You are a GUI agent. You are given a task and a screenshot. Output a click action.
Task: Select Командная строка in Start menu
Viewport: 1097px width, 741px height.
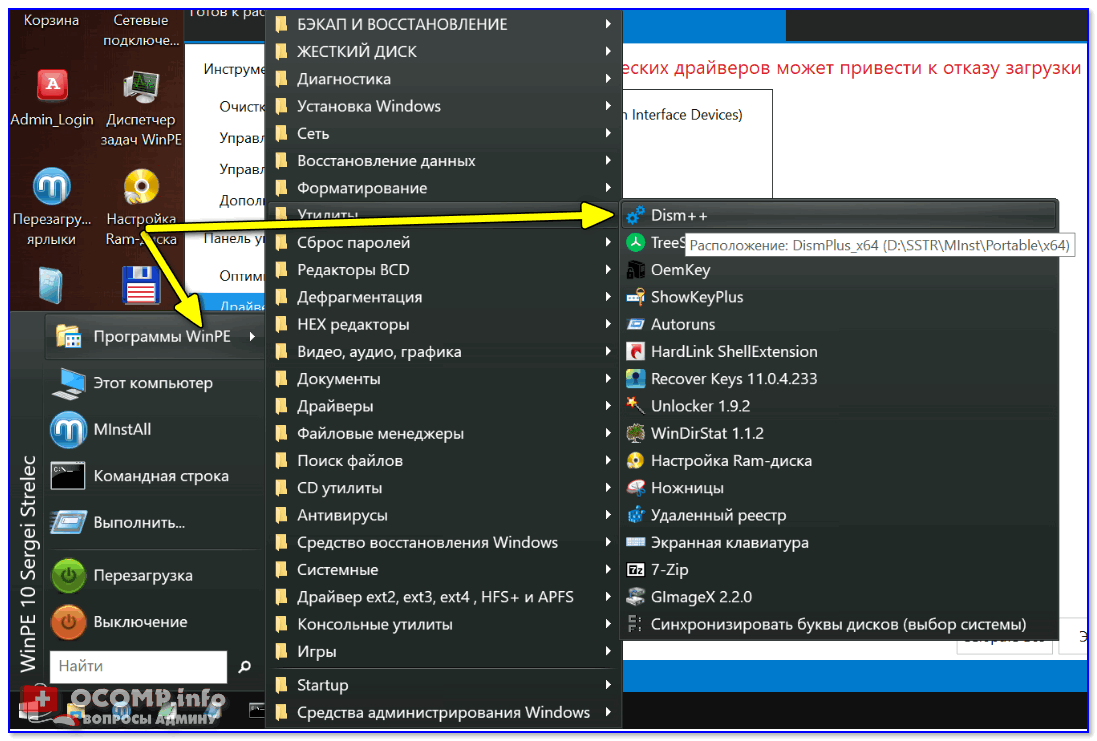click(160, 476)
